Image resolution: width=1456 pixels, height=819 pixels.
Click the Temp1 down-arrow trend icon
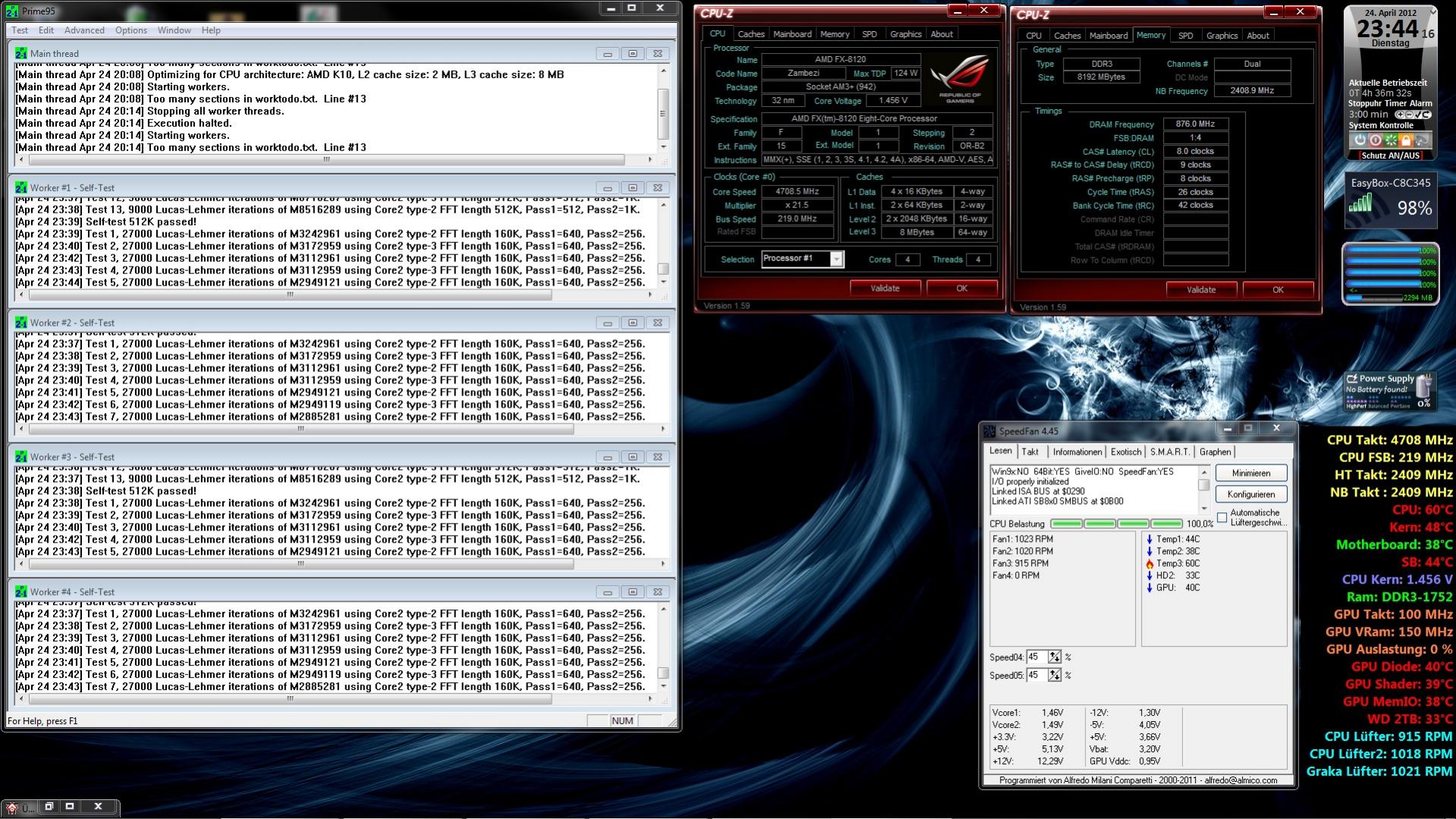[x=1149, y=540]
